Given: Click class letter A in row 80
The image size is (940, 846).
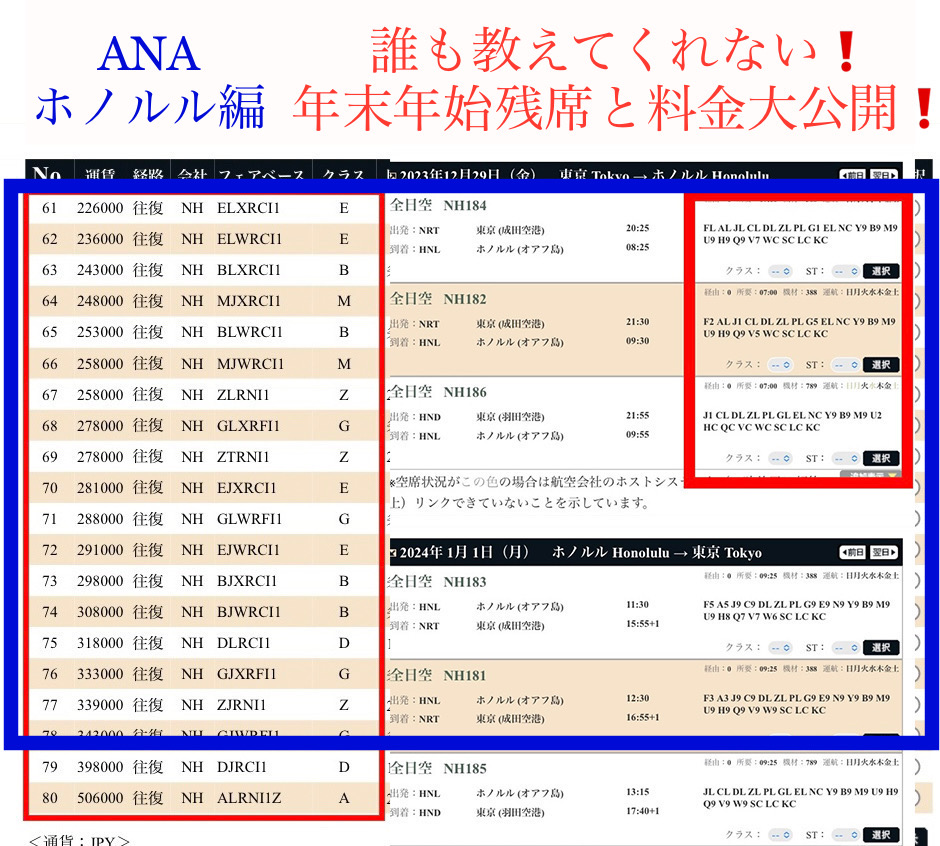Looking at the screenshot, I should 344,799.
